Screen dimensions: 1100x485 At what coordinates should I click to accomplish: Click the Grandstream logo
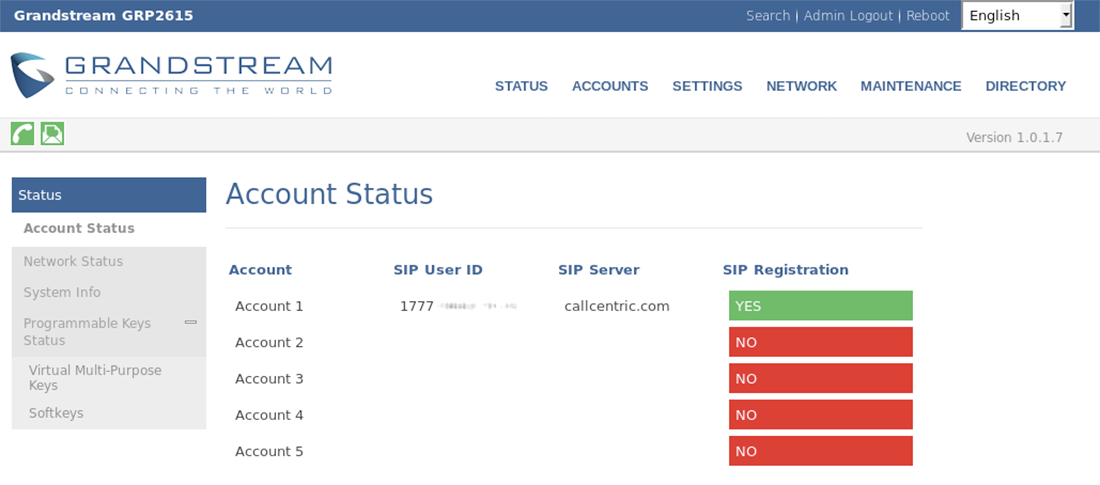[x=172, y=75]
